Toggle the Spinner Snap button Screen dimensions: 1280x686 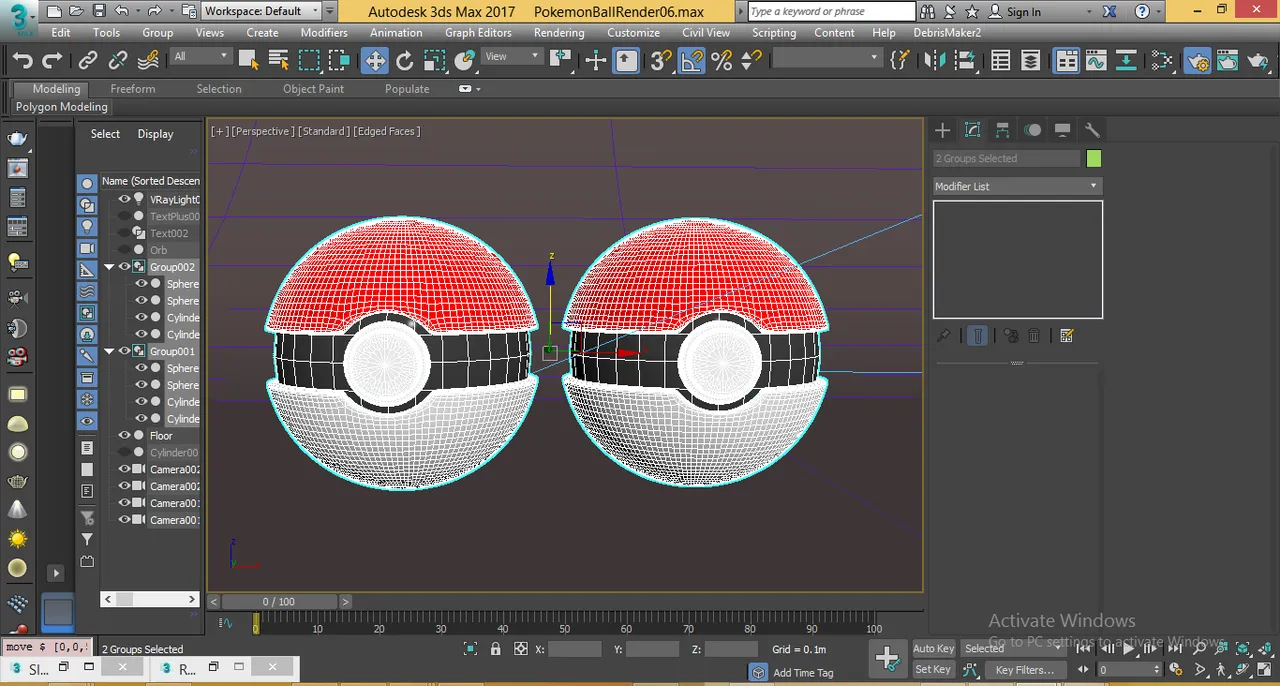point(751,61)
